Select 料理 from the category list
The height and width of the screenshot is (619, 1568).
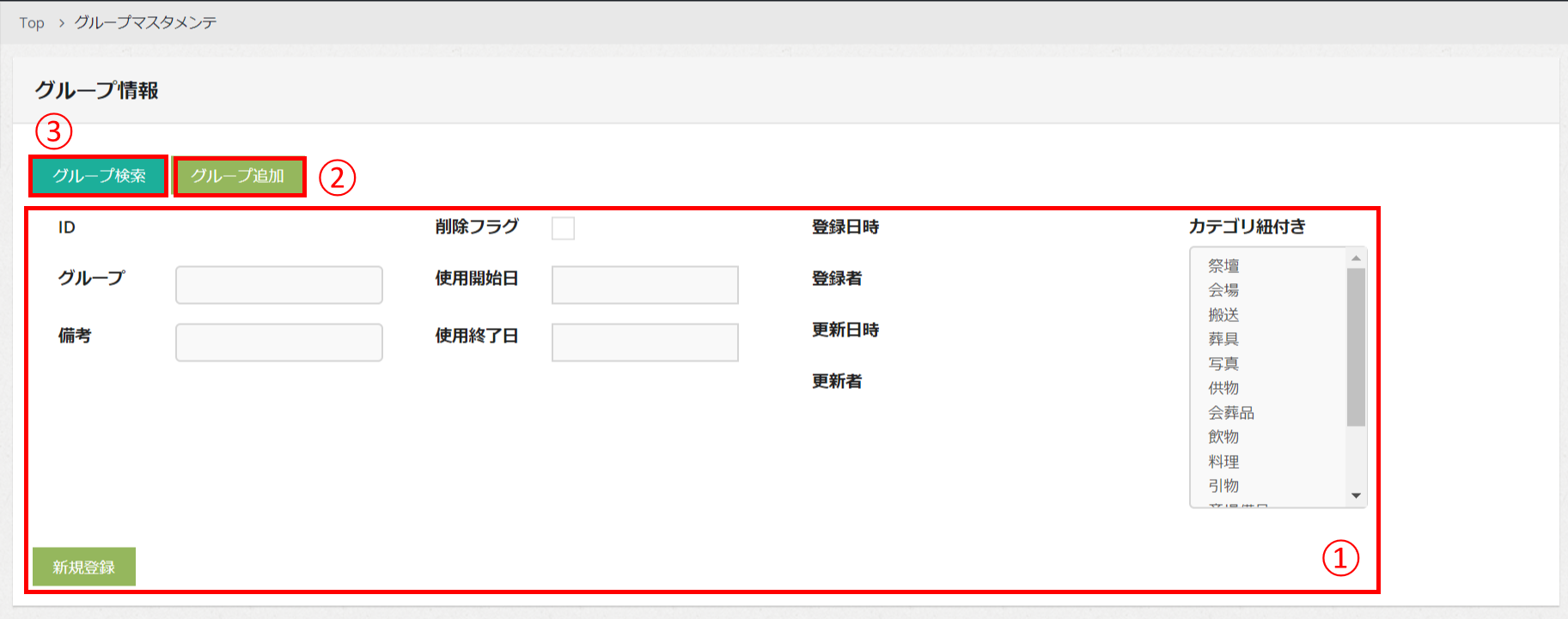coord(1223,462)
